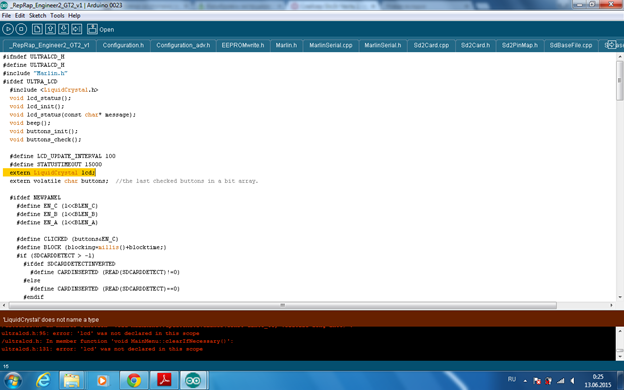This screenshot has height=390, width=624.
Task: Click the horizontal scrollbar under the editor
Action: [x=283, y=305]
